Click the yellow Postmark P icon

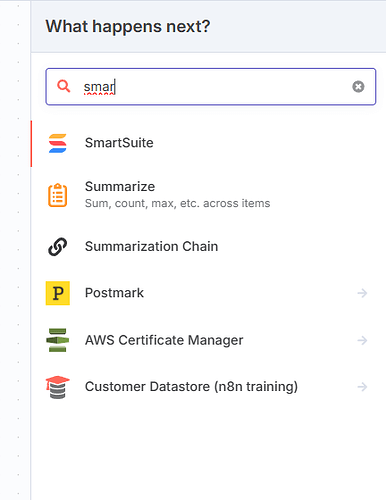point(58,293)
